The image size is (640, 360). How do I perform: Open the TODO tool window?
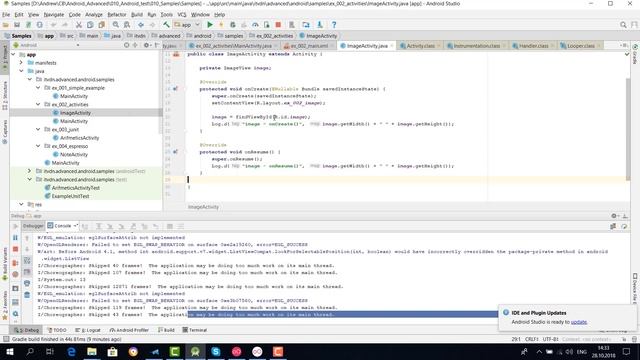57,330
